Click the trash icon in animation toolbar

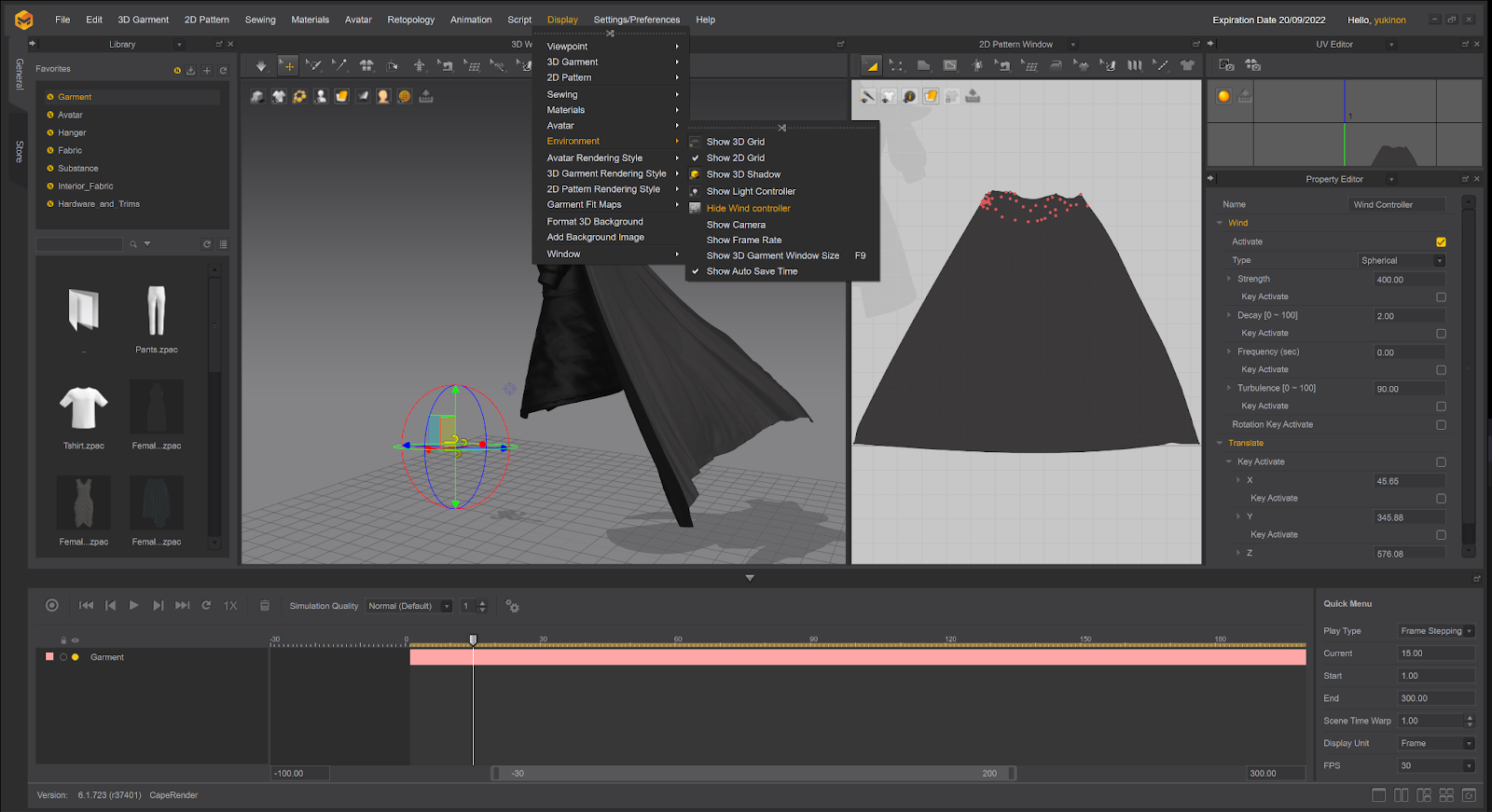[x=265, y=606]
